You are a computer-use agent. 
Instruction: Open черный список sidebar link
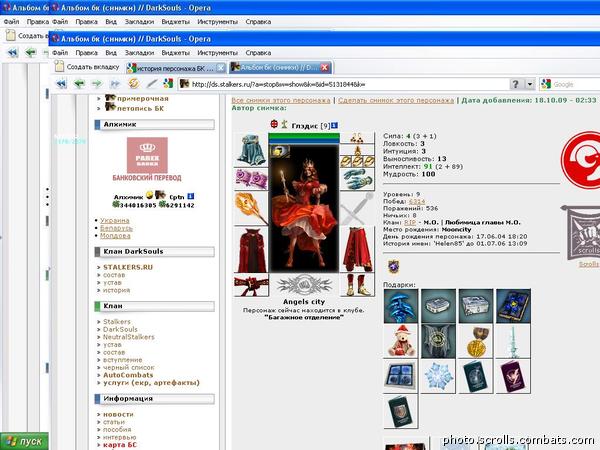[129, 367]
